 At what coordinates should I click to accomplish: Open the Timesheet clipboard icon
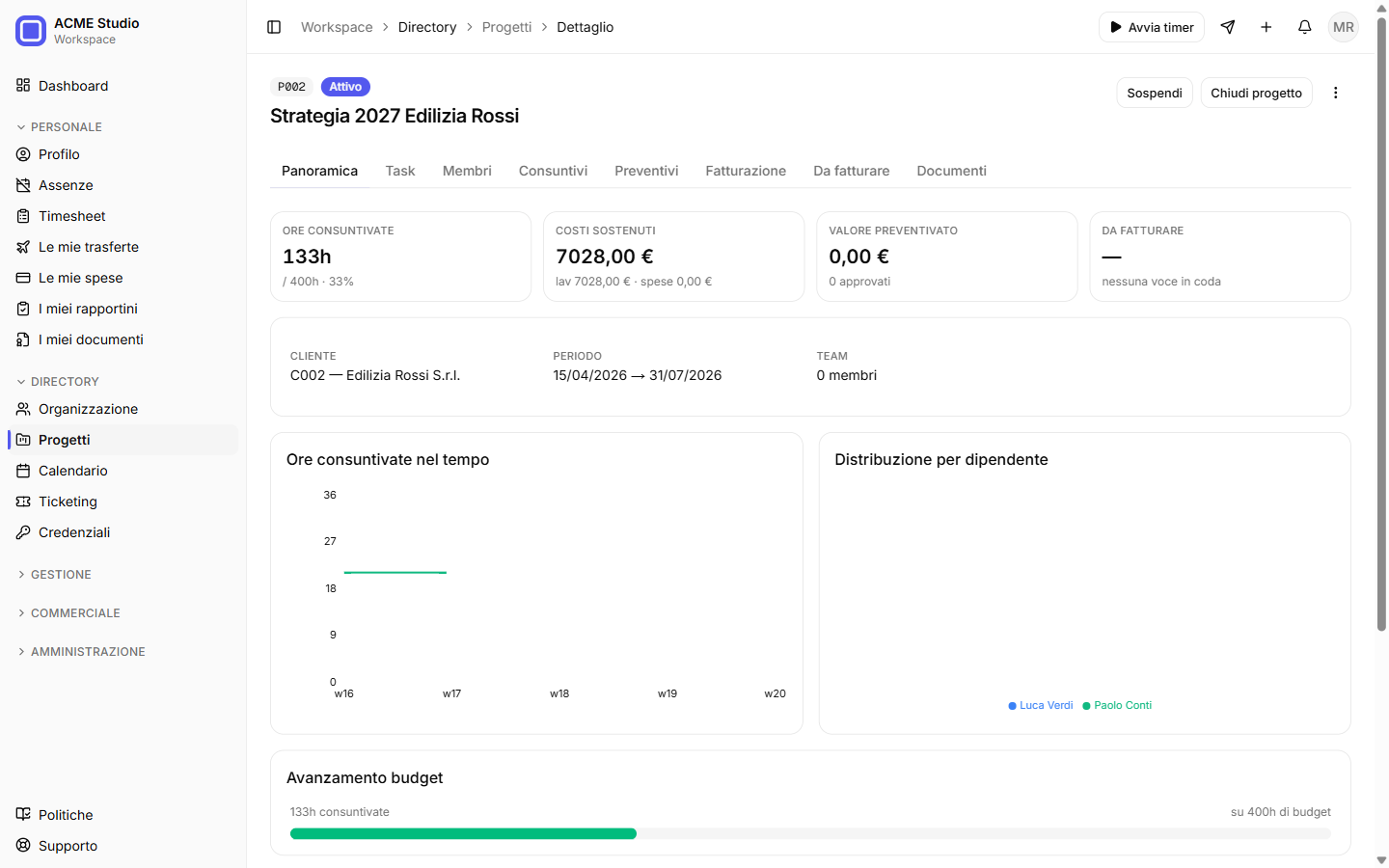(x=23, y=216)
